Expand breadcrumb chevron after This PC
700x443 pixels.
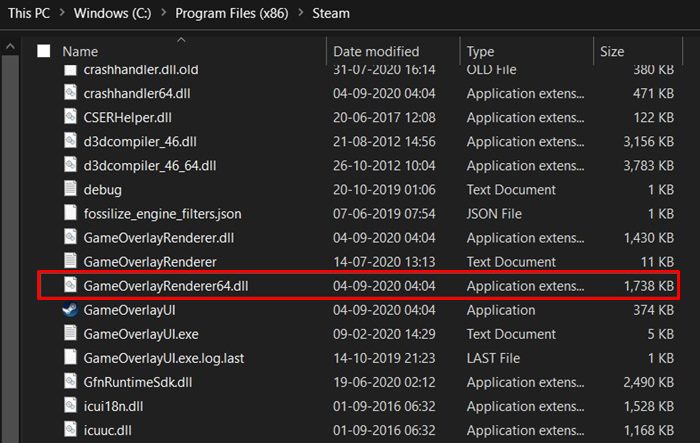62,13
